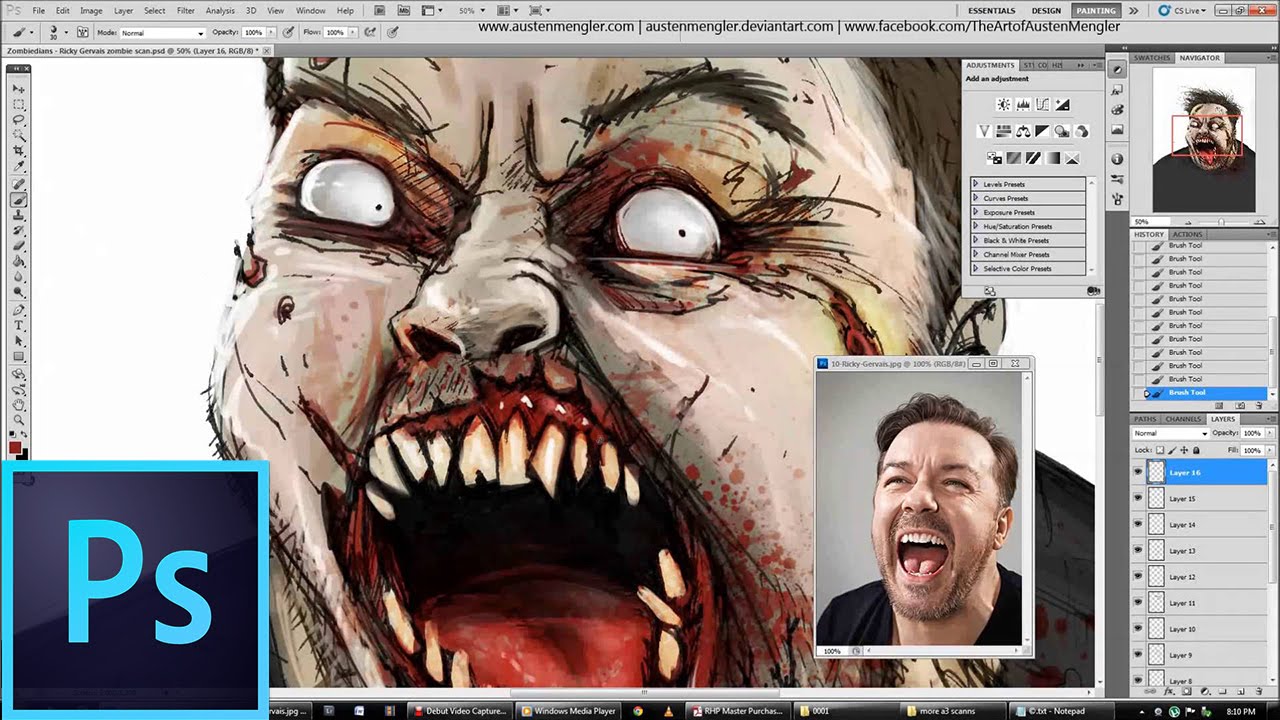The width and height of the screenshot is (1280, 720).
Task: Open the Info panel icon
Action: tap(1117, 159)
